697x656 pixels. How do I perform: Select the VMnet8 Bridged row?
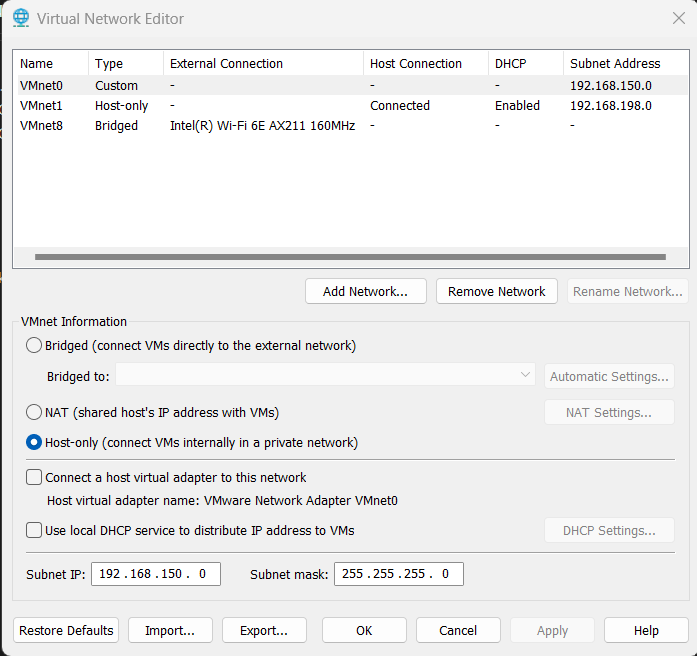coord(41,126)
